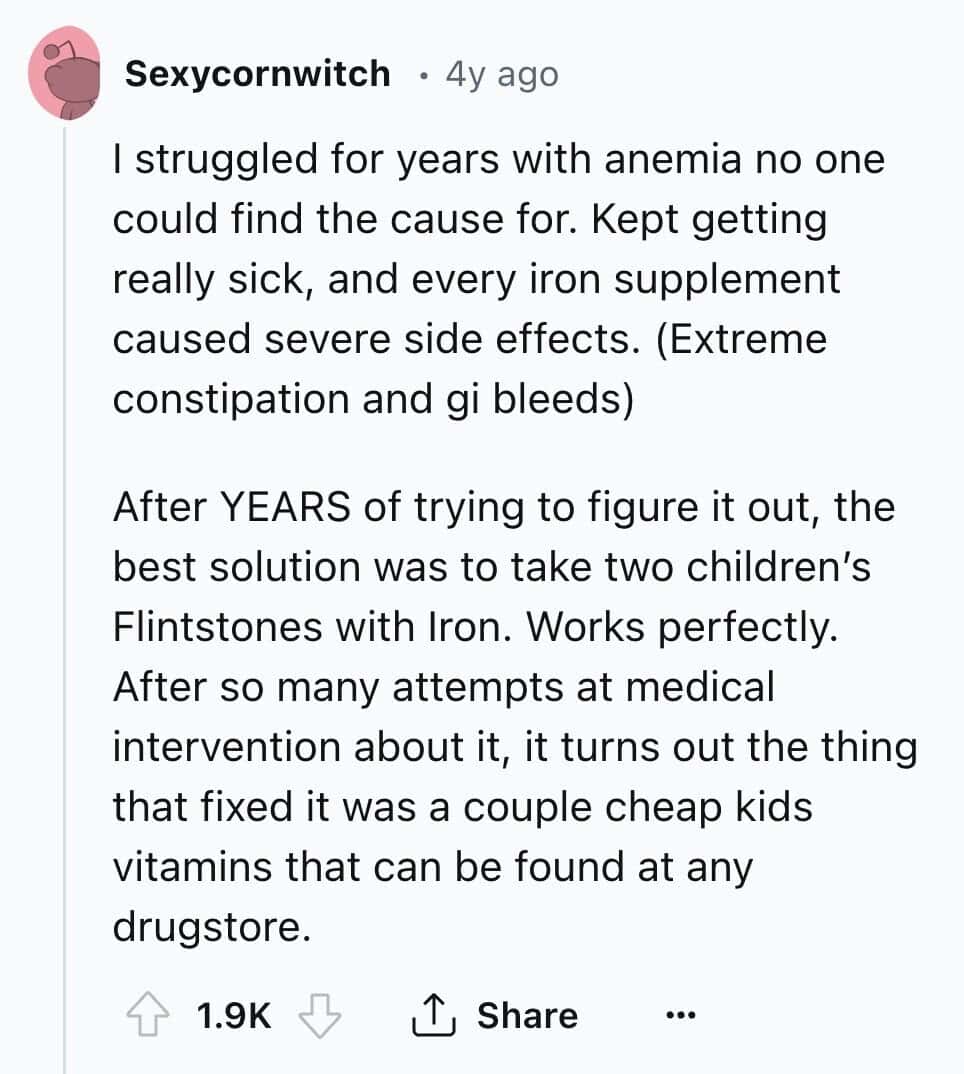Click the word 'drugstore.' at the end
This screenshot has height=1074, width=964.
212,927
